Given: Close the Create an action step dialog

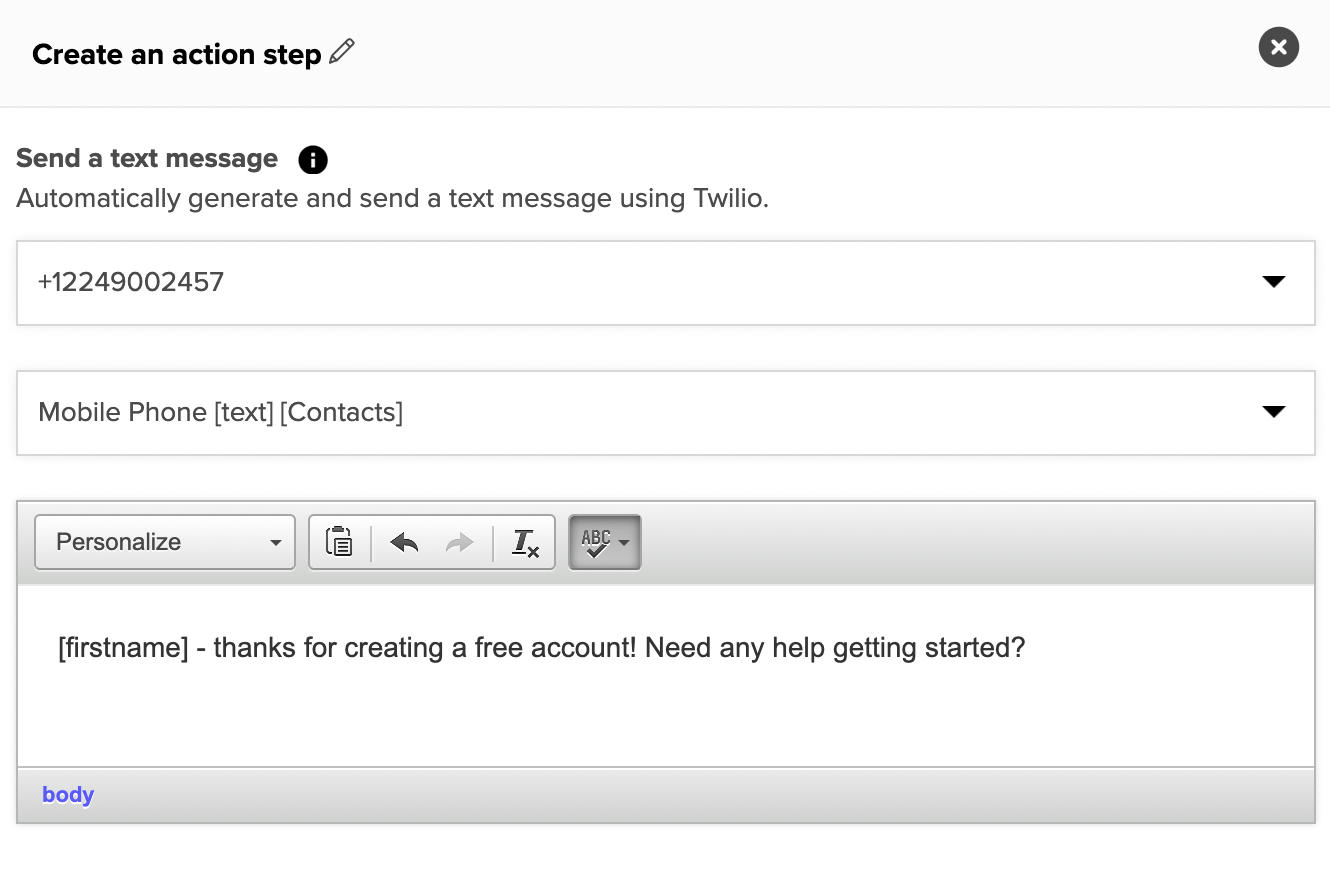Looking at the screenshot, I should [x=1278, y=47].
